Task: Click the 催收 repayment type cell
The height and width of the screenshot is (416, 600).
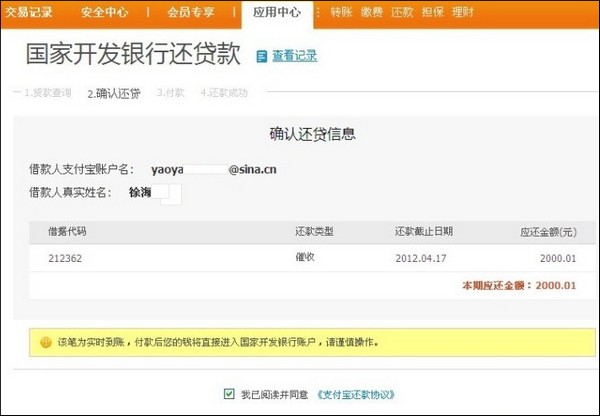Action: coord(305,257)
